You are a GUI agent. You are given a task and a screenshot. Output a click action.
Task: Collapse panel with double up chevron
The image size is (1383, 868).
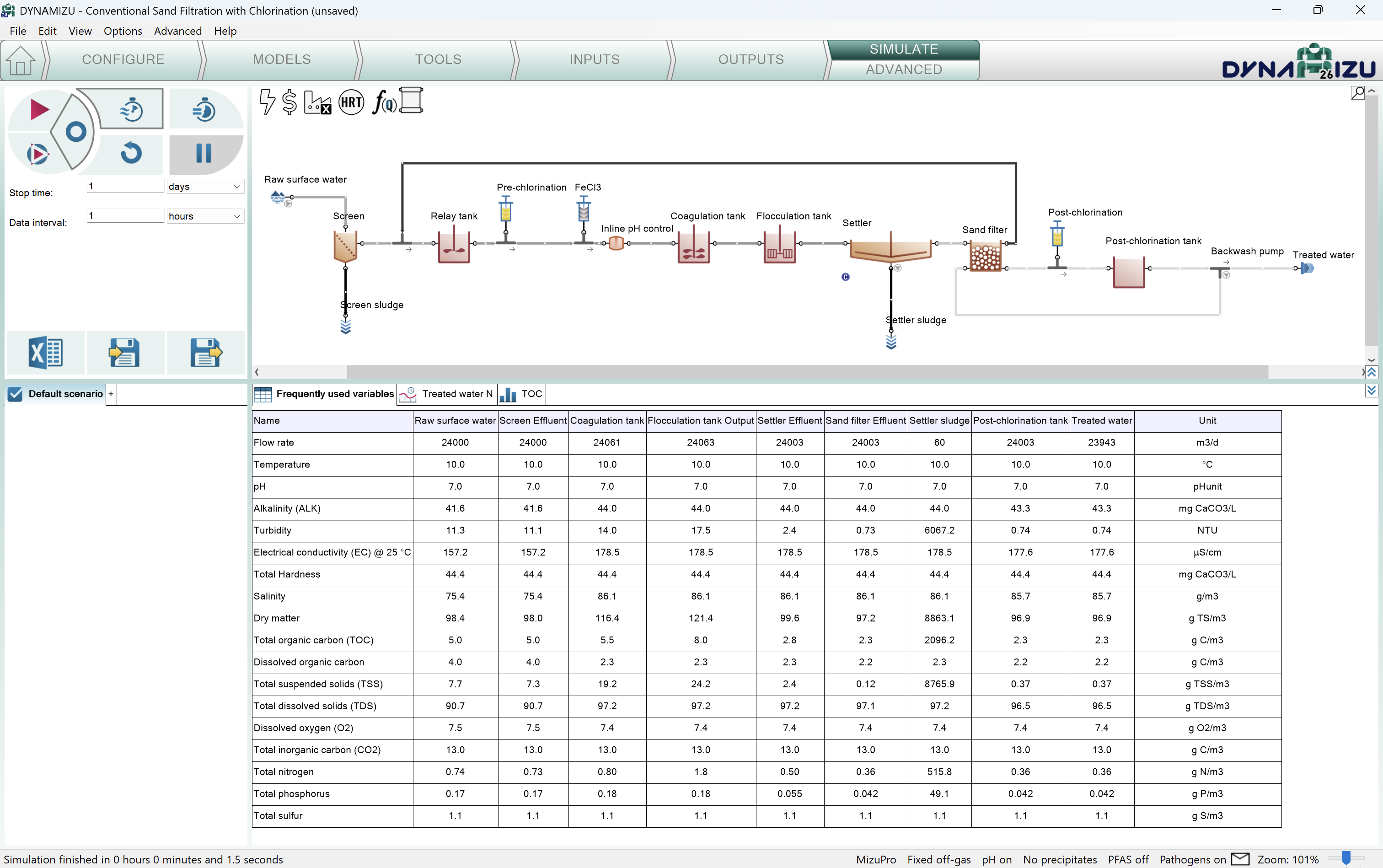[x=1372, y=373]
